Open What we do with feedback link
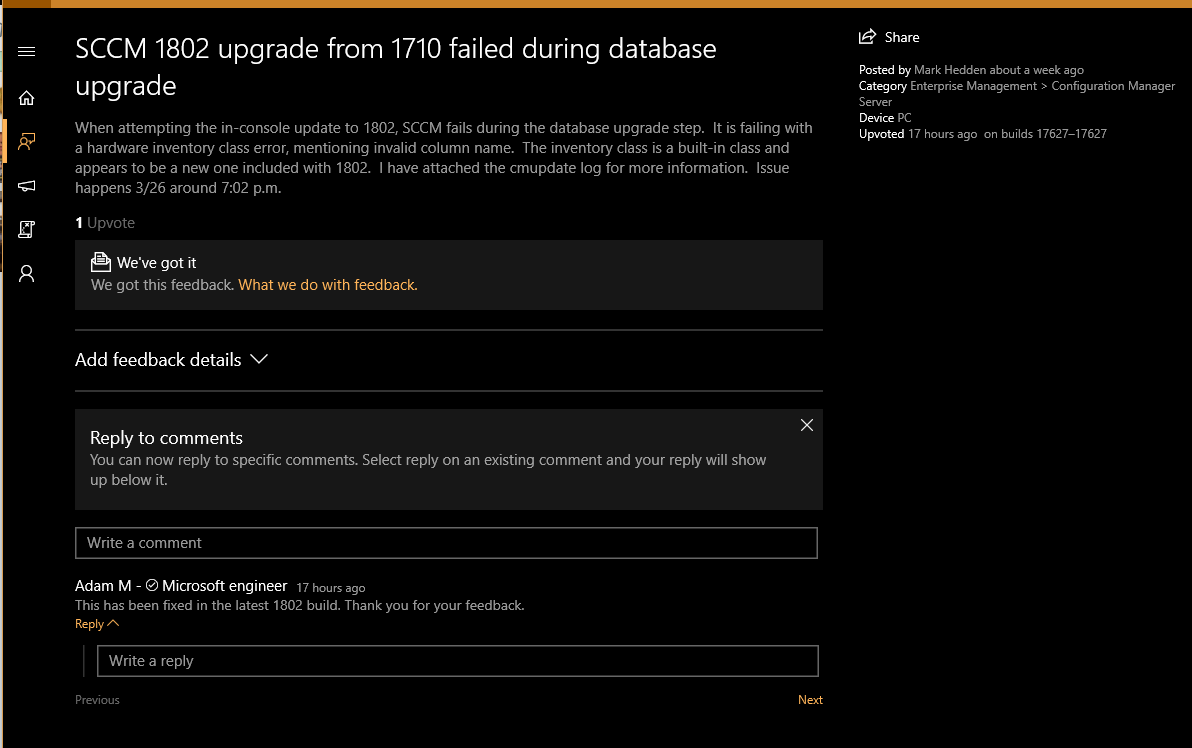The height and width of the screenshot is (748, 1192). point(328,285)
